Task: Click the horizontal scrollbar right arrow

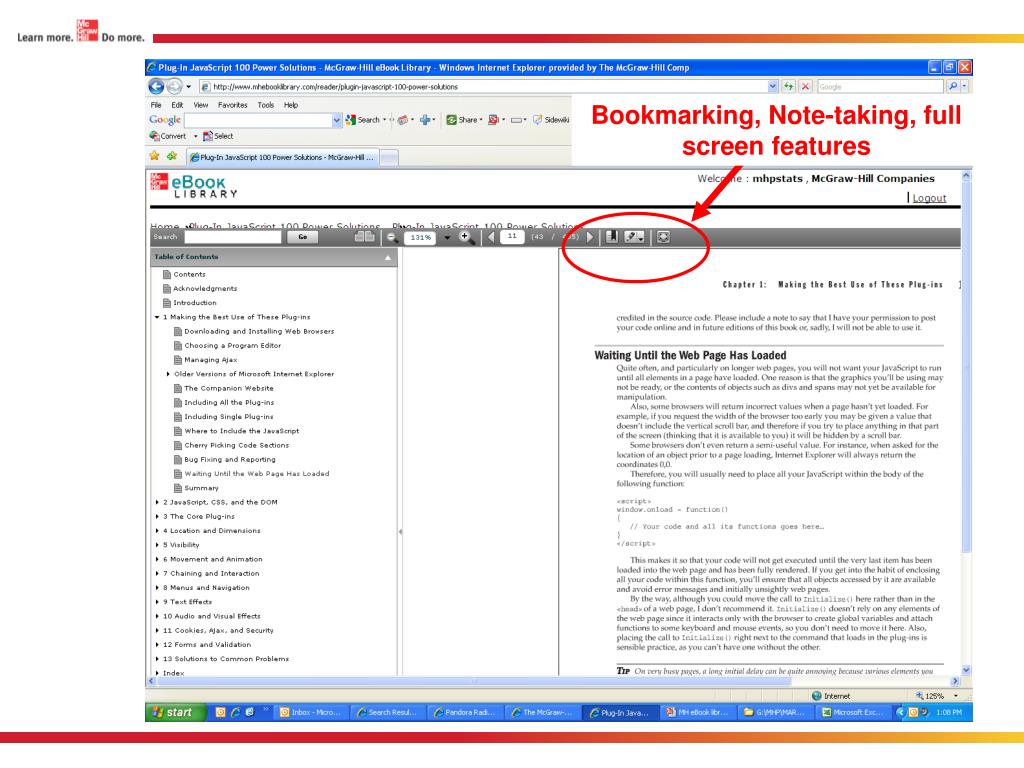Action: click(x=955, y=680)
